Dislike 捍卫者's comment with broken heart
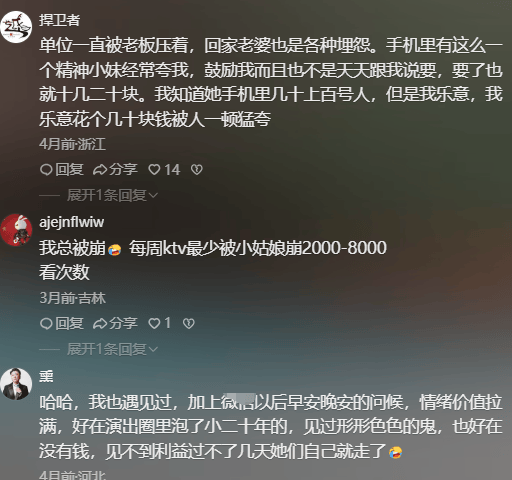The width and height of the screenshot is (512, 480). tap(197, 170)
